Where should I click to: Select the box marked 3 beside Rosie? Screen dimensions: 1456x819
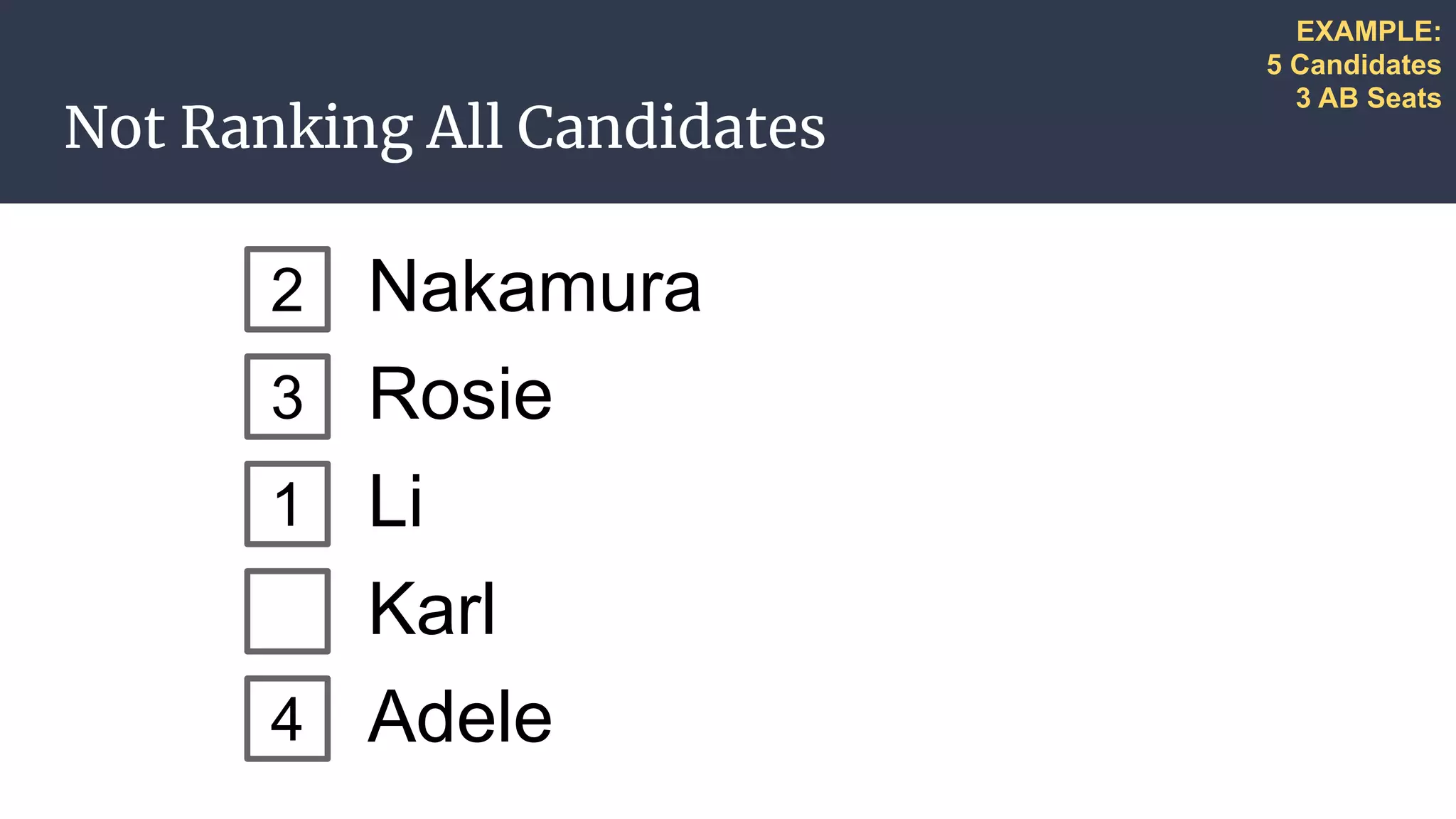[x=287, y=397]
